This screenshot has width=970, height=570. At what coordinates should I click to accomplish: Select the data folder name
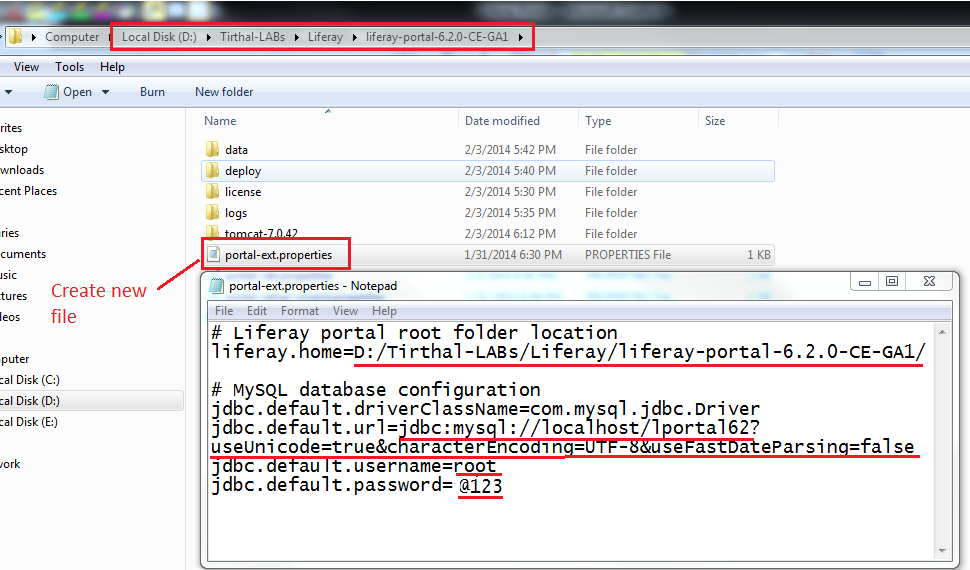pos(236,150)
